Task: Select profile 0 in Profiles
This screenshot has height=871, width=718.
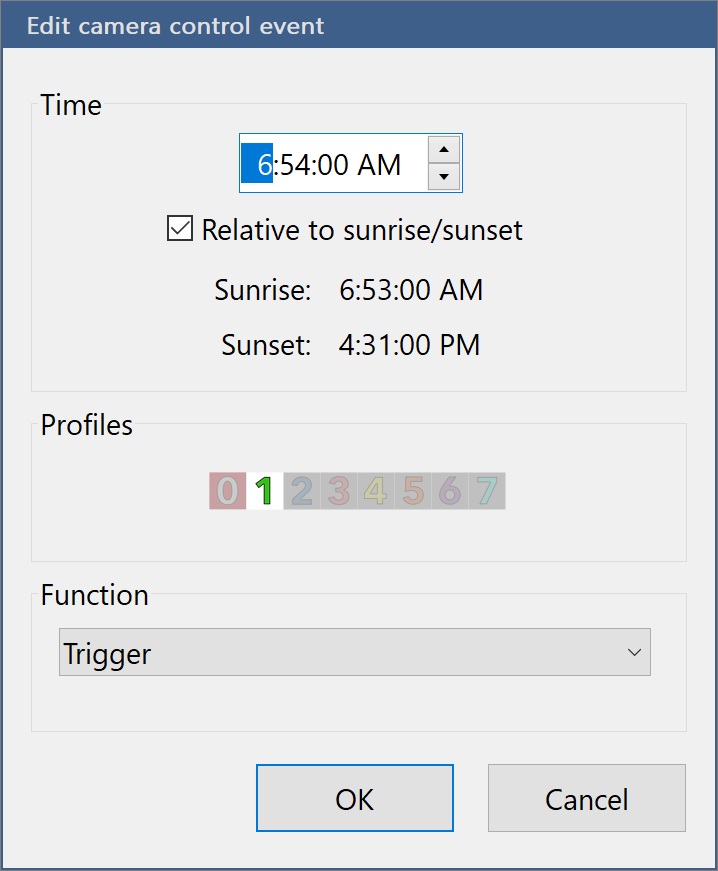Action: 228,491
